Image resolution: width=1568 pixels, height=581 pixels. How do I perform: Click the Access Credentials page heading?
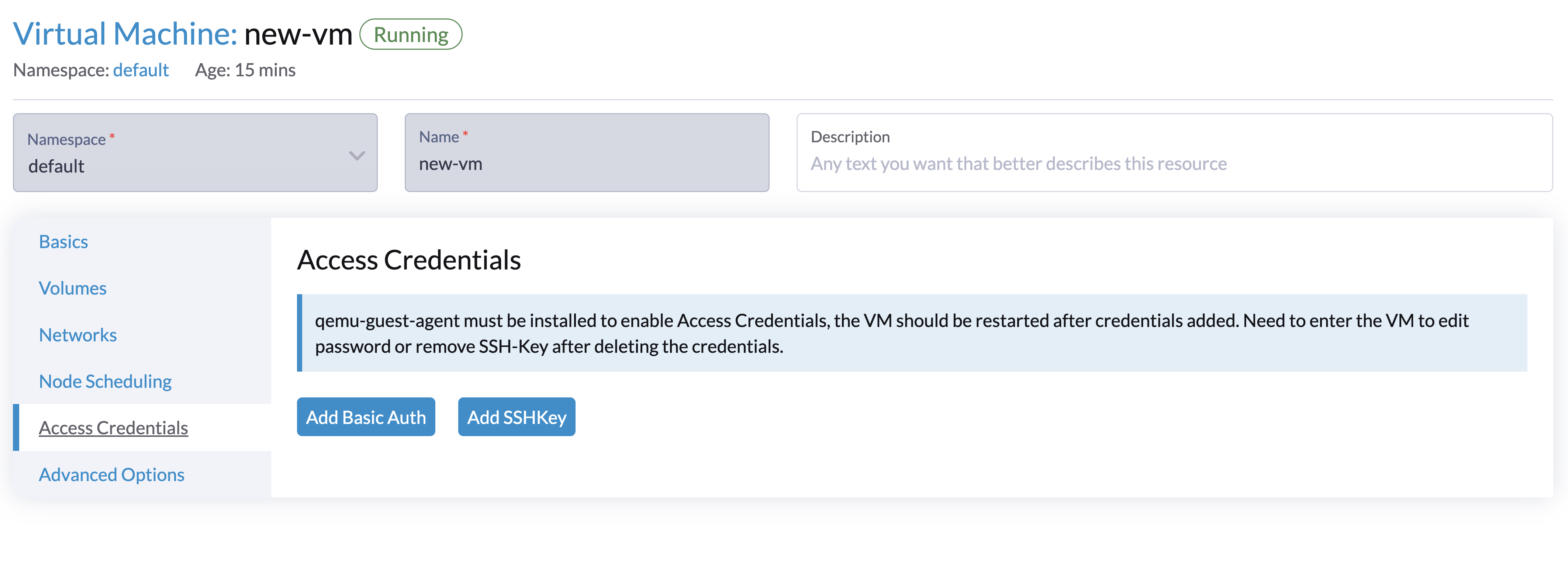tap(408, 260)
